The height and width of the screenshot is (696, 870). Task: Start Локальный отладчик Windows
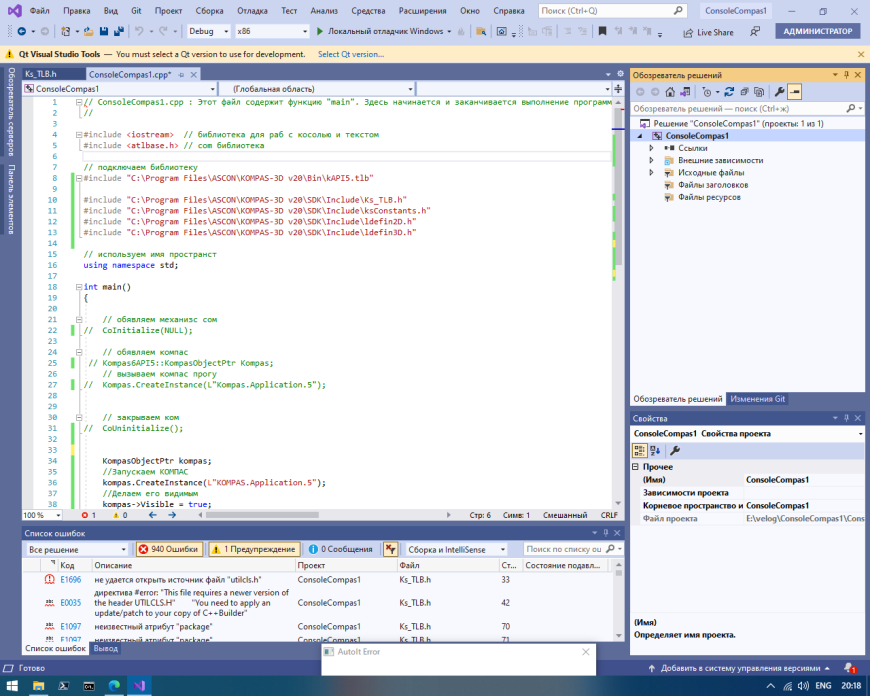coord(383,32)
